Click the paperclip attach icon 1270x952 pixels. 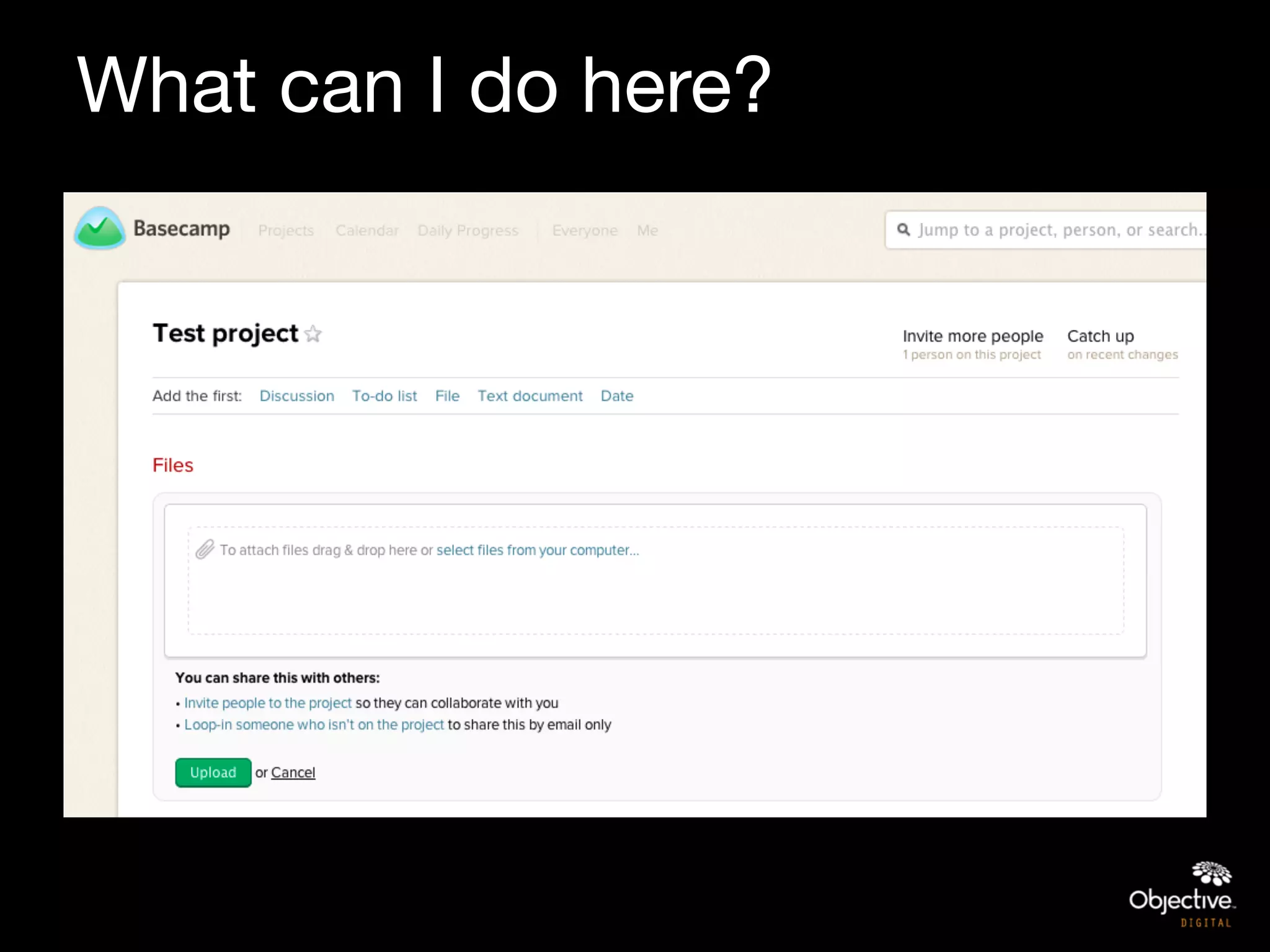pos(205,549)
